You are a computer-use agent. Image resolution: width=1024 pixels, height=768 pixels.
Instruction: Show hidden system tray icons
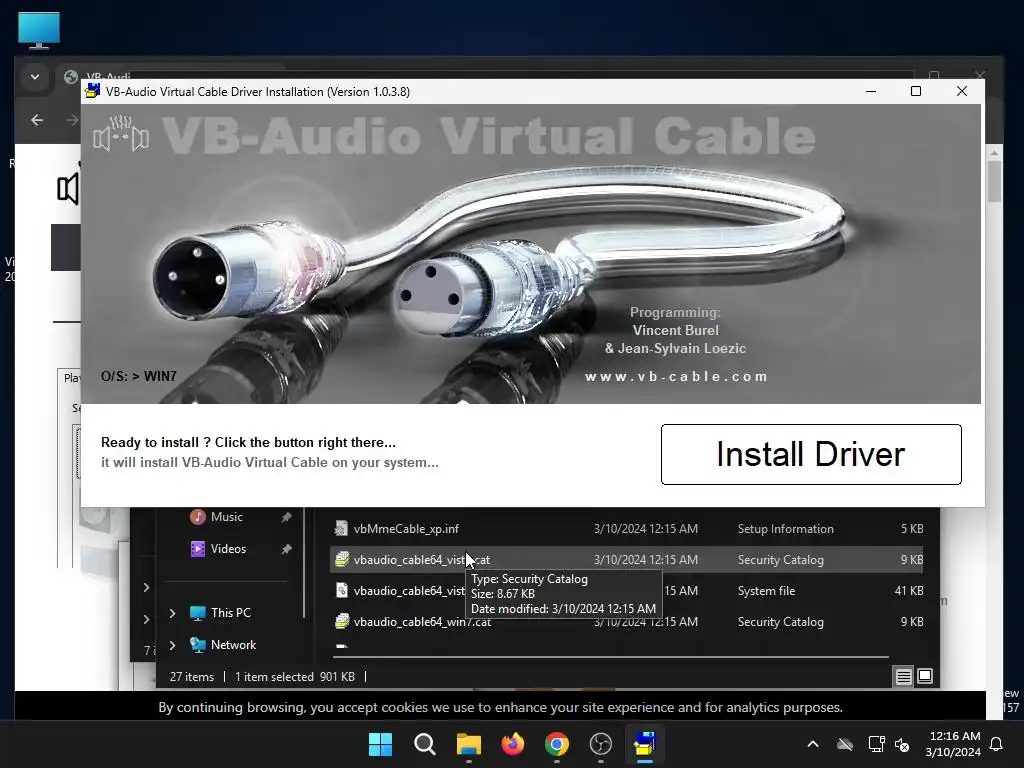(x=813, y=744)
